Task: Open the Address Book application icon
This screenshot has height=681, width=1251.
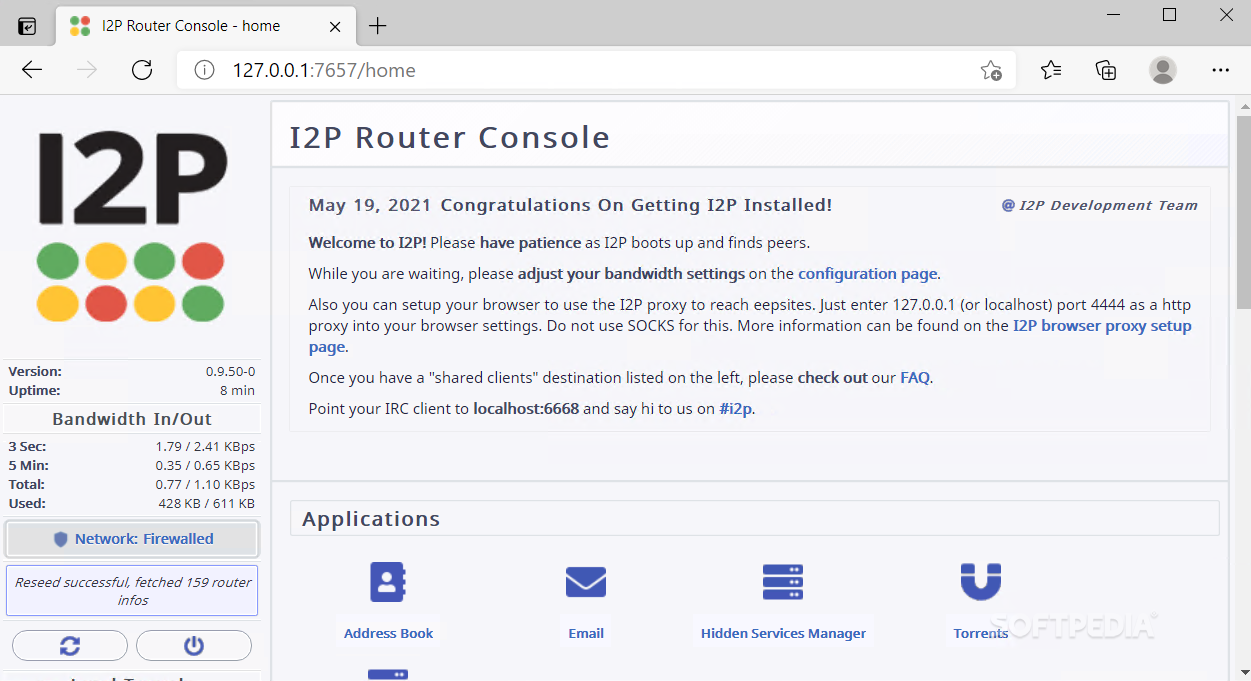Action: pos(388,582)
